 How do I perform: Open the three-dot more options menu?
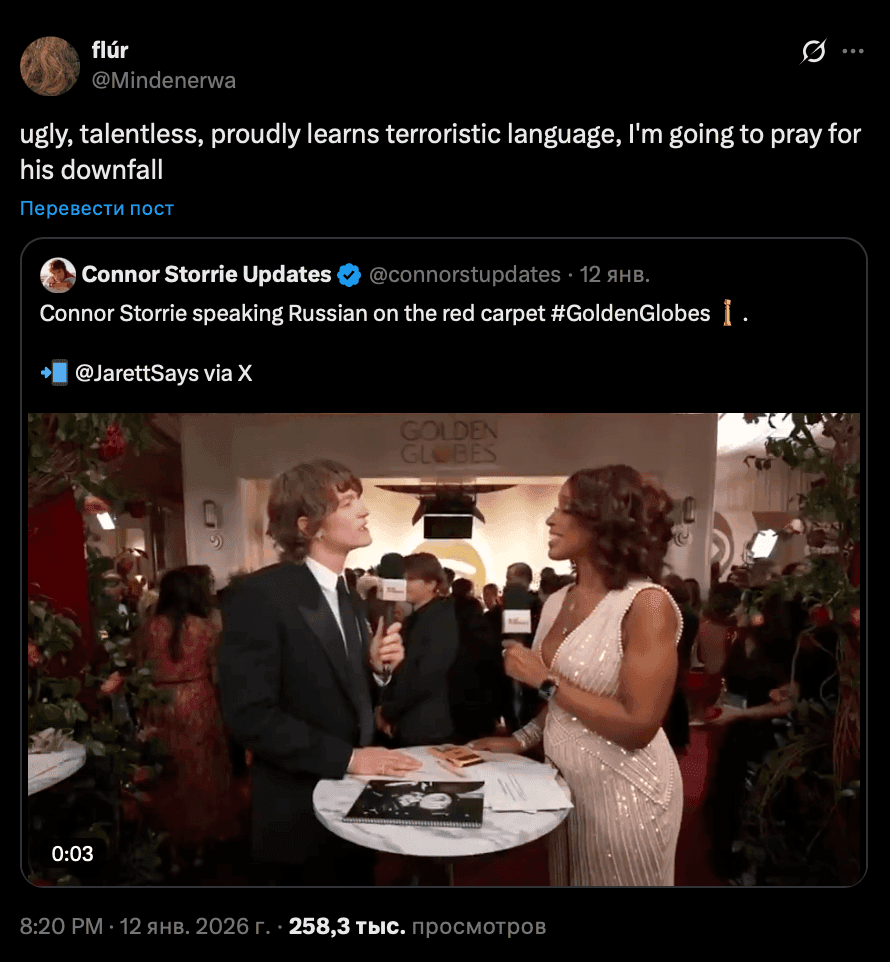[x=852, y=52]
